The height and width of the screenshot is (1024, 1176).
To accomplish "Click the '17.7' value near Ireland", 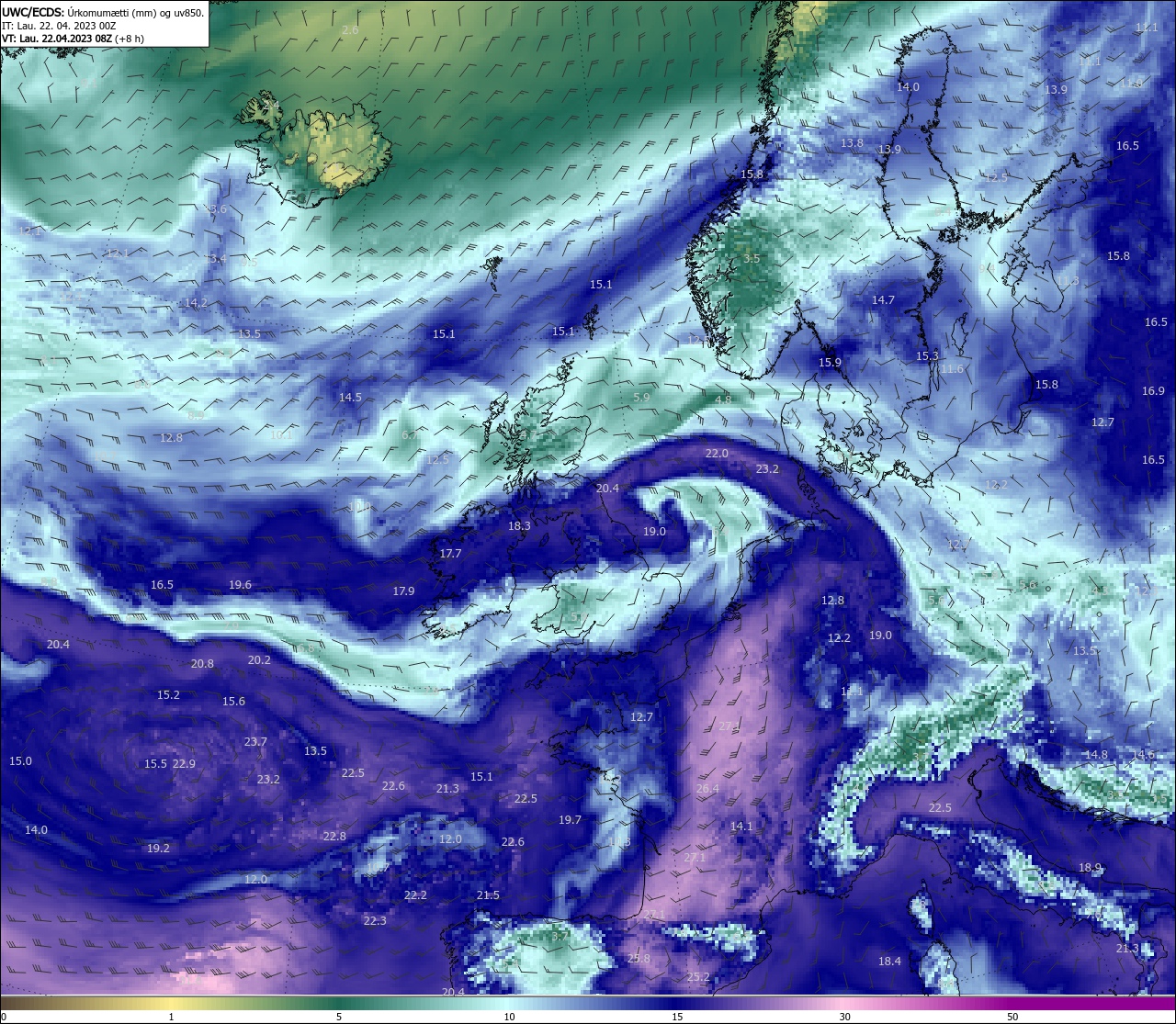I will (x=450, y=554).
